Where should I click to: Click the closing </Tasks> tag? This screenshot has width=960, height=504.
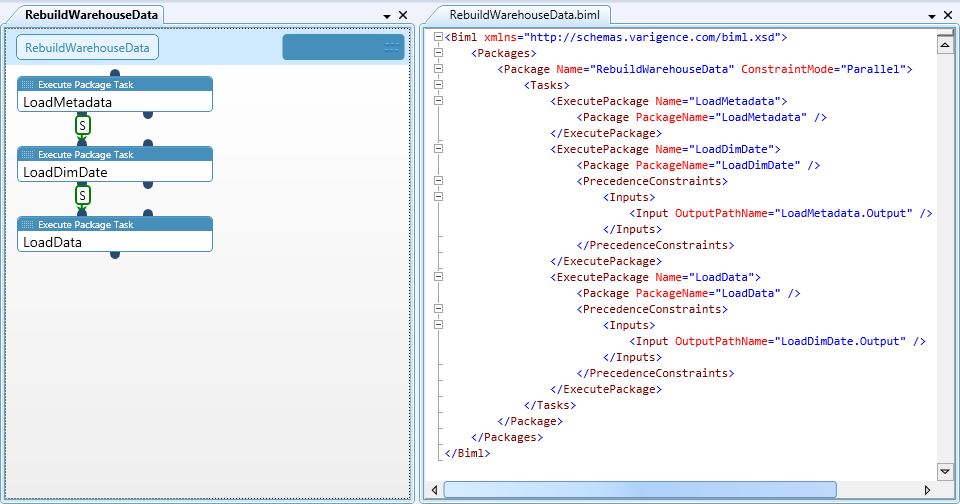550,405
